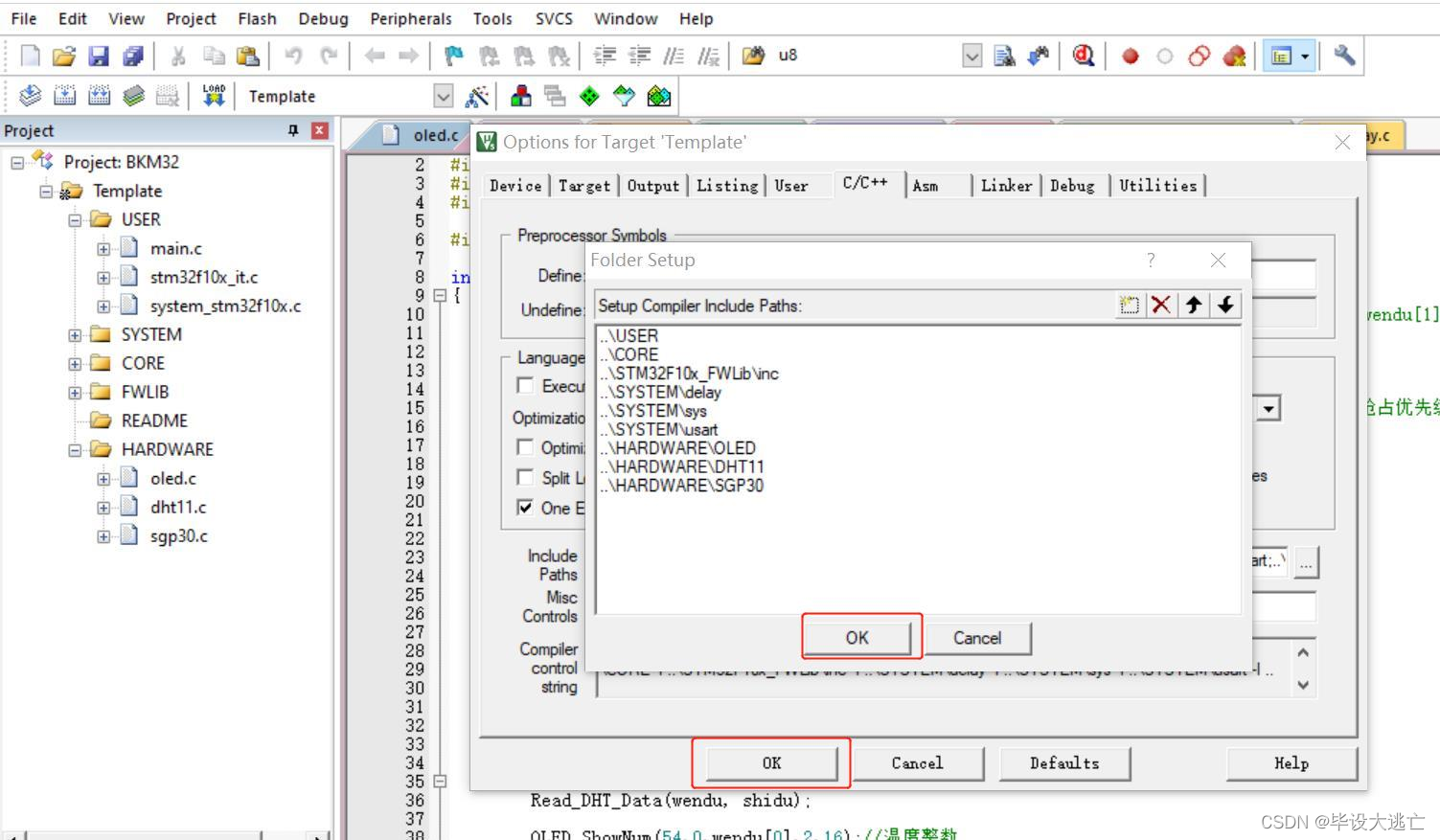Click OK in Folder Setup dialog
1440x840 pixels.
pyautogui.click(x=857, y=638)
